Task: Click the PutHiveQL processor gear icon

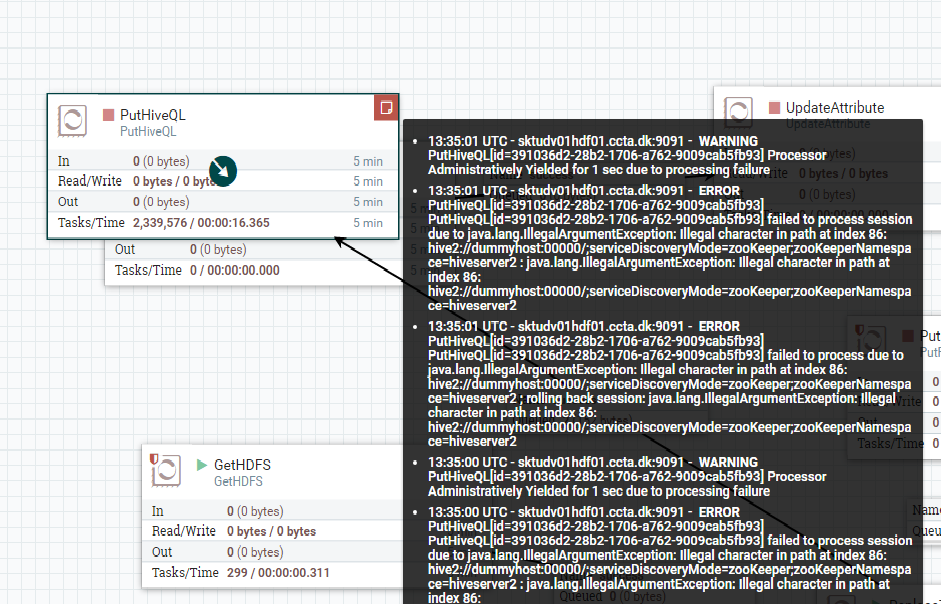Action: click(72, 120)
